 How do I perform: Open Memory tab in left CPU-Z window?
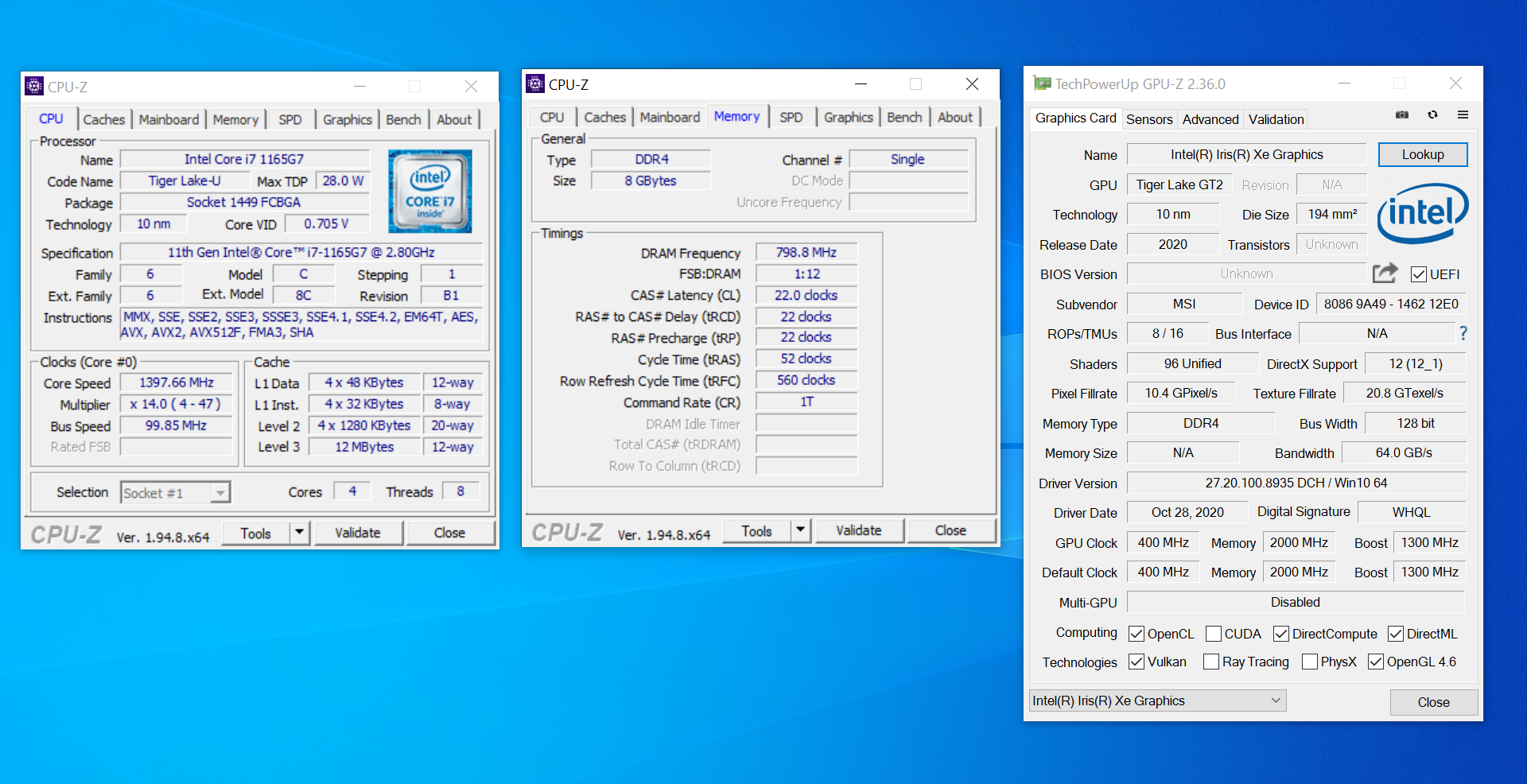pyautogui.click(x=235, y=120)
